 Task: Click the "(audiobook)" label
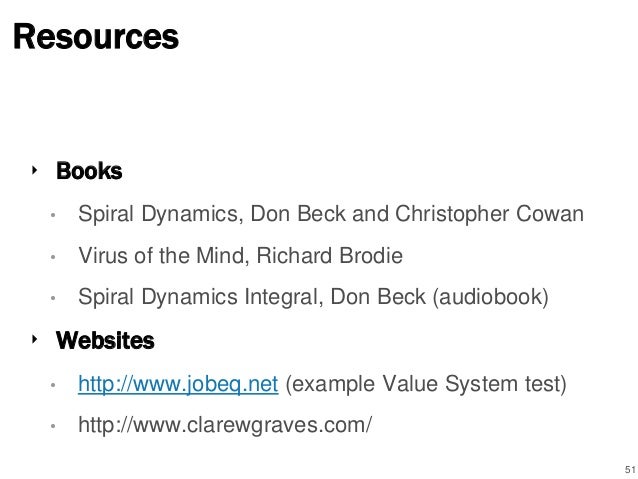pos(491,297)
